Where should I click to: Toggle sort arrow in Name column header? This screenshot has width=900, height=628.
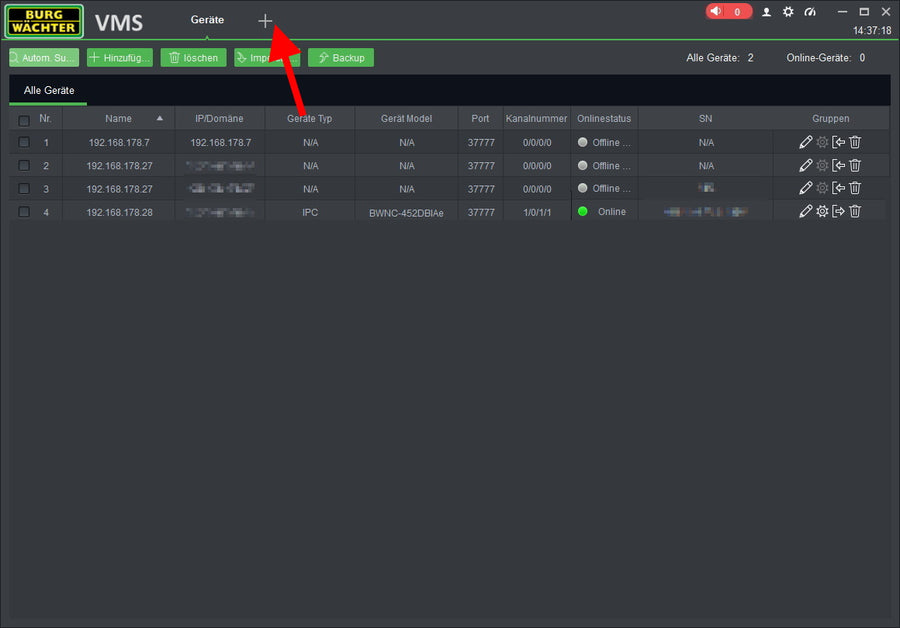pos(160,118)
